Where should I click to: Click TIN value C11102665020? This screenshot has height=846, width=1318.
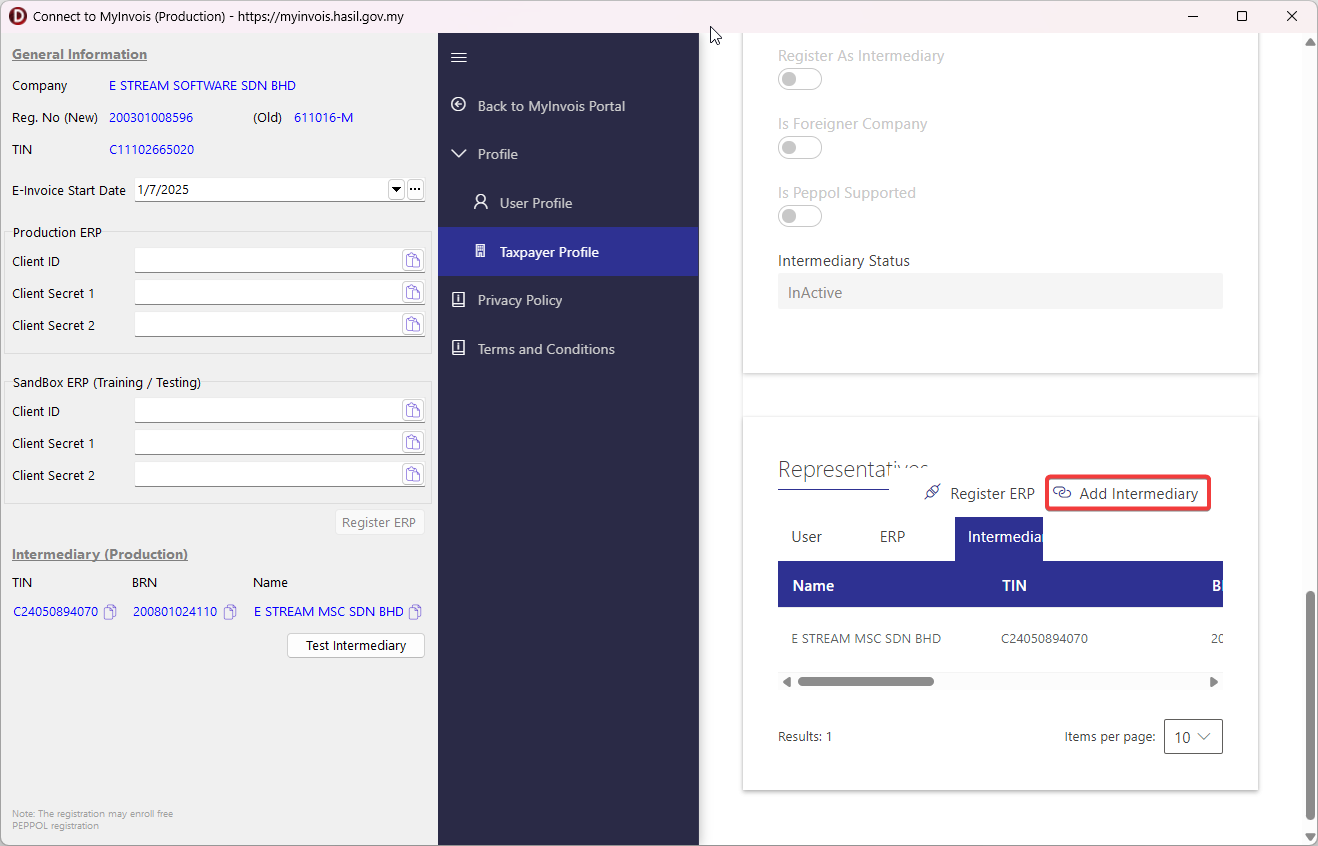coord(151,150)
